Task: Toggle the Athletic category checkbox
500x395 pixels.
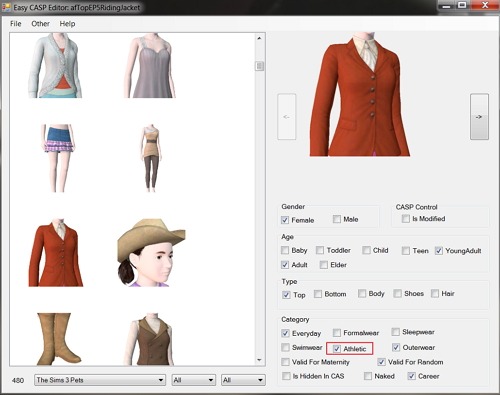Action: pos(337,349)
